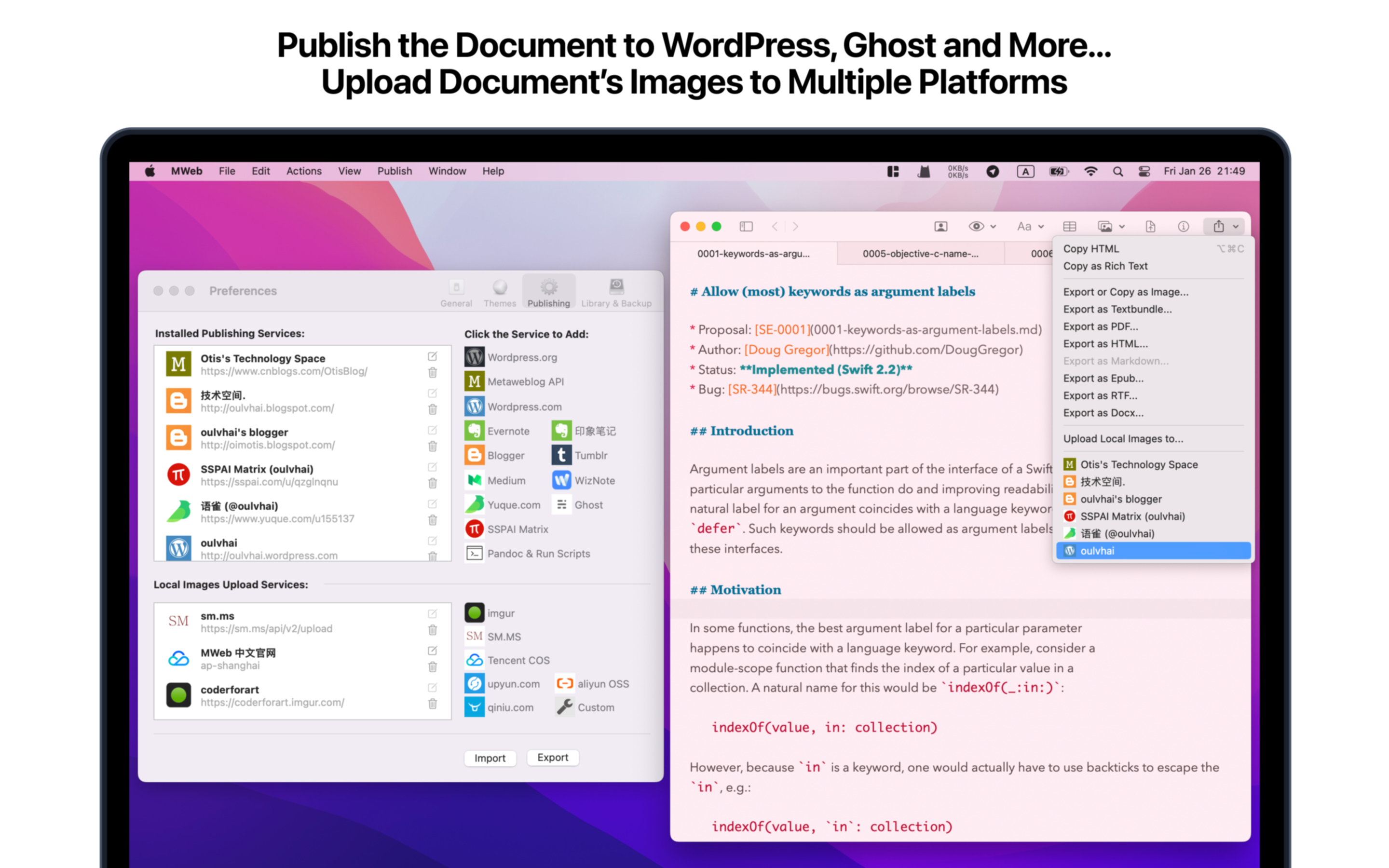Open the Publish menu in the menu bar

click(x=395, y=171)
